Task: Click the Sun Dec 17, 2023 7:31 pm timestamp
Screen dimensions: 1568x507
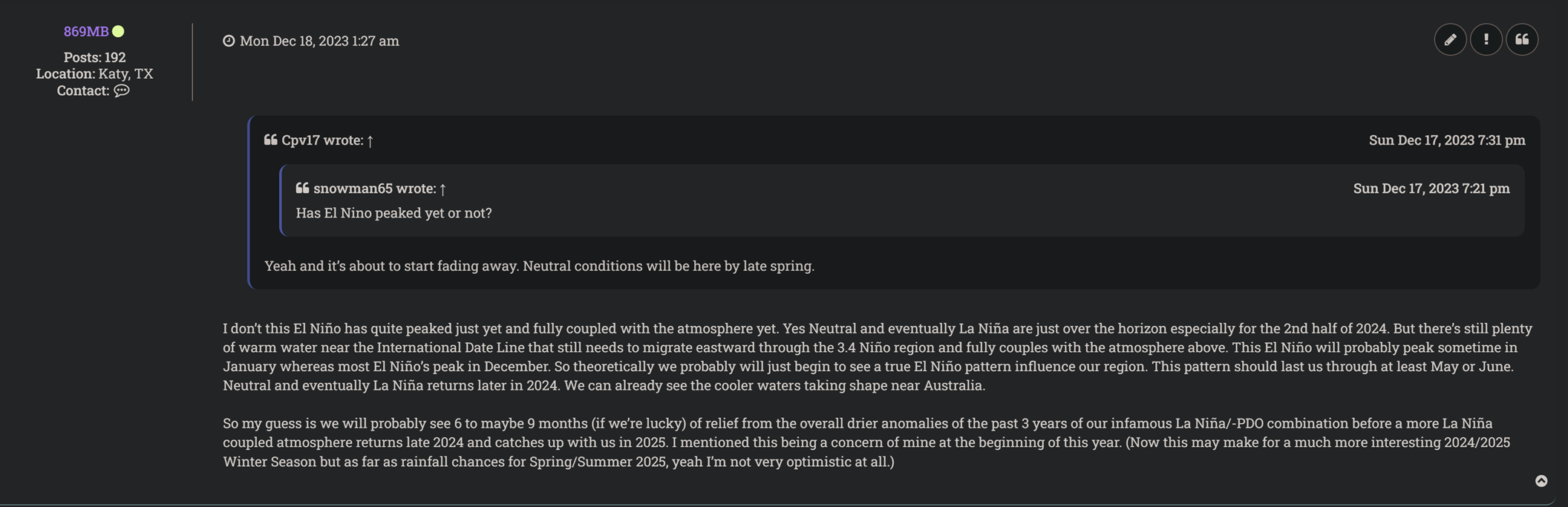Action: [x=1446, y=140]
